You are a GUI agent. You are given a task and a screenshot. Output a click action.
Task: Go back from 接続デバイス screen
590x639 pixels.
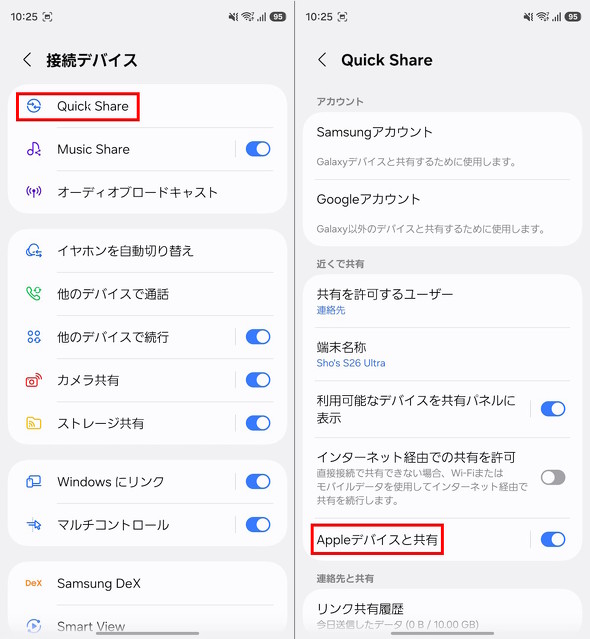(x=27, y=60)
